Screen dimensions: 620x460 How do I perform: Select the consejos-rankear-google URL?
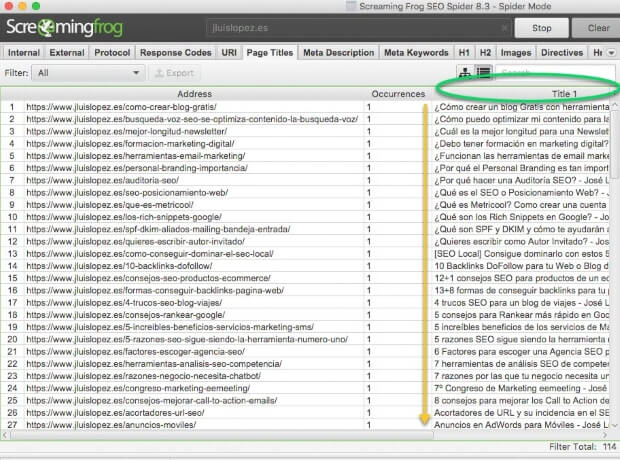click(x=125, y=315)
